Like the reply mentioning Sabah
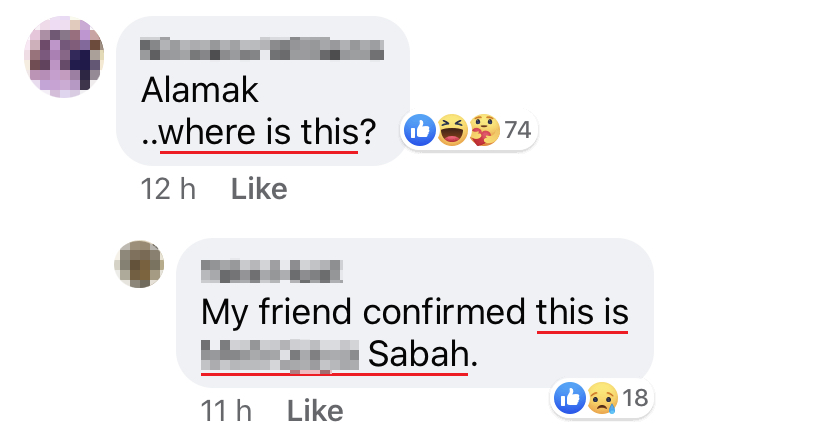 coord(315,410)
